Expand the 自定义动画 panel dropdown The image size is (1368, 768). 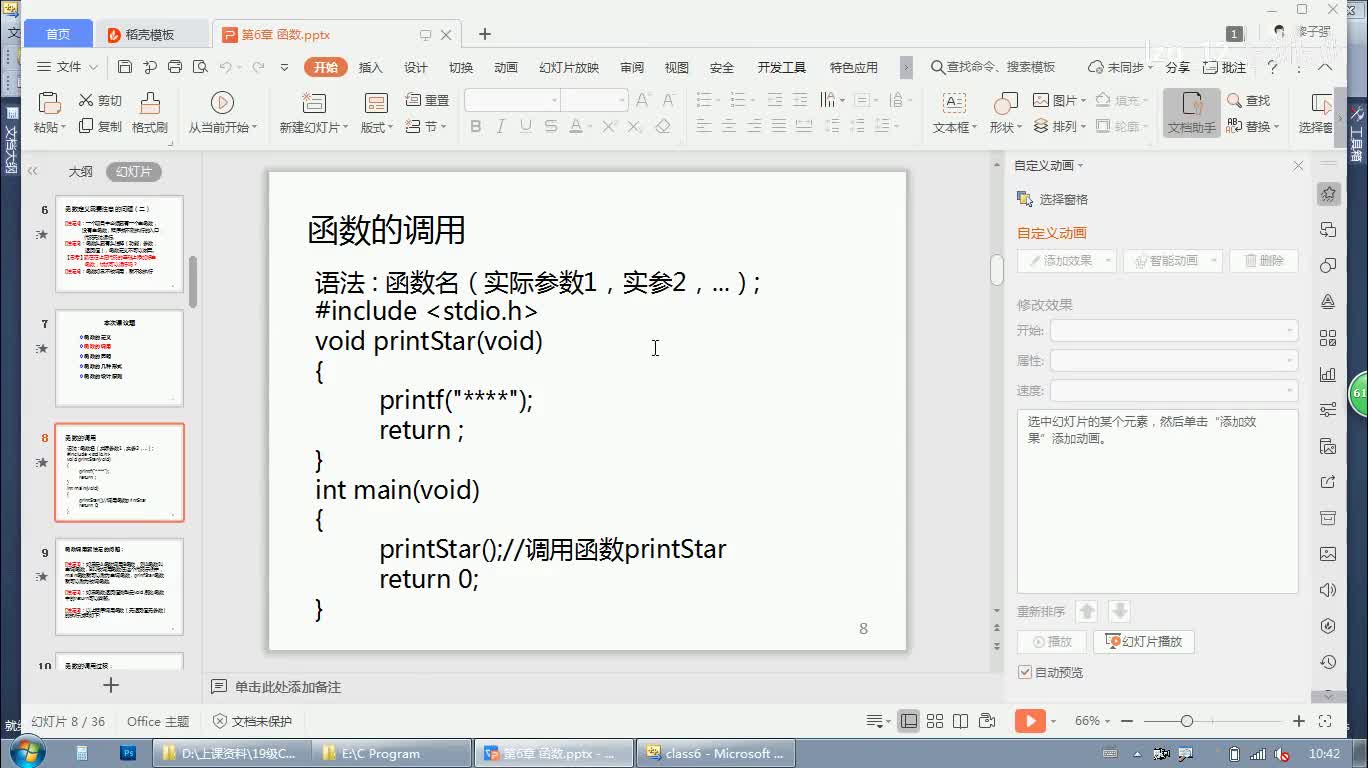[1080, 166]
